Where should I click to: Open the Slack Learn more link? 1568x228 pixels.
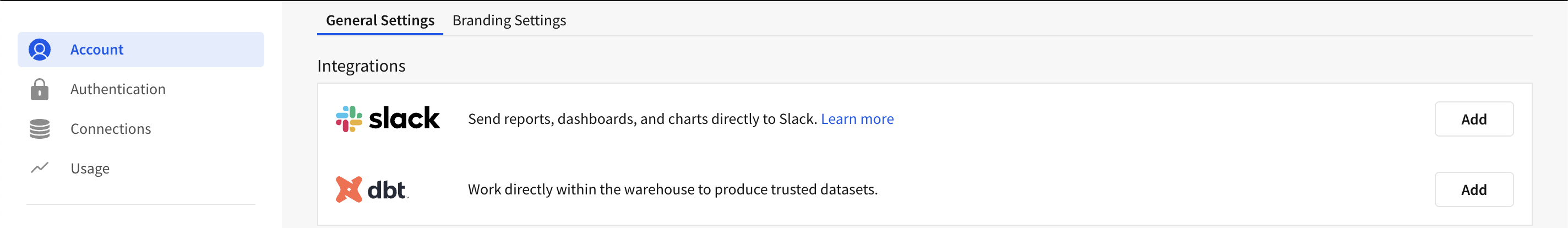pos(857,119)
